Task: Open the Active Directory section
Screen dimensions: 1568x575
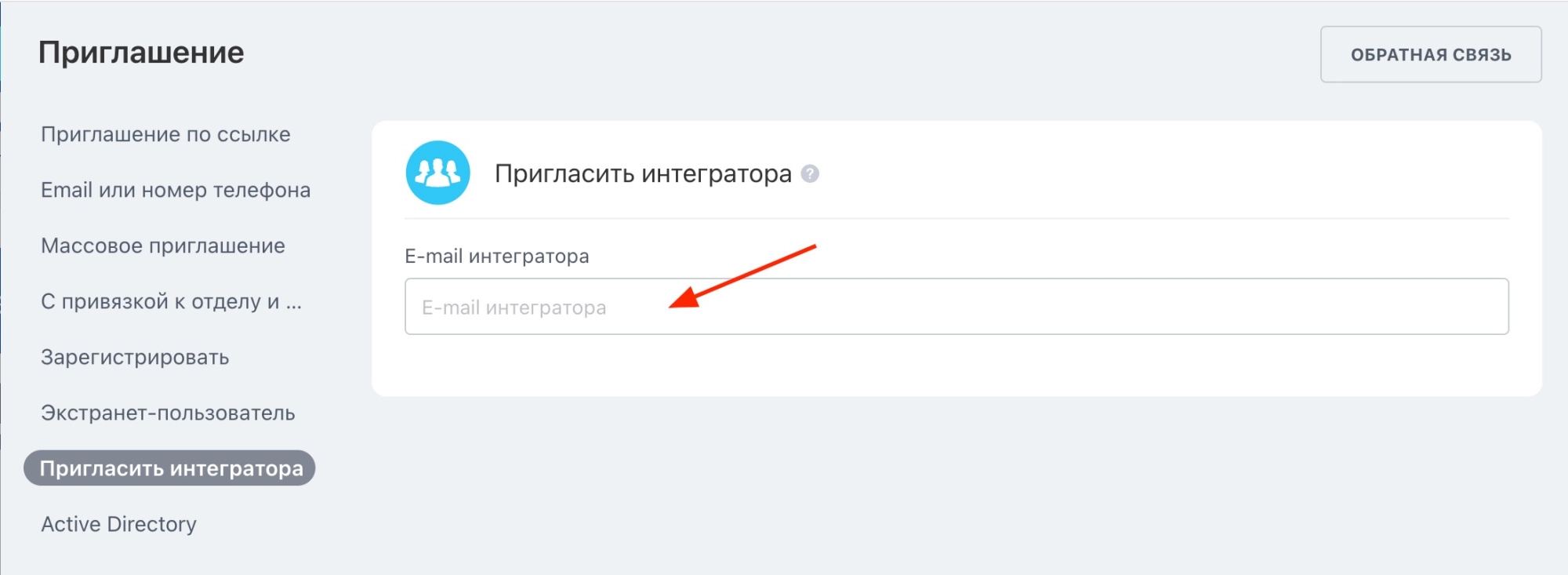Action: [x=118, y=524]
